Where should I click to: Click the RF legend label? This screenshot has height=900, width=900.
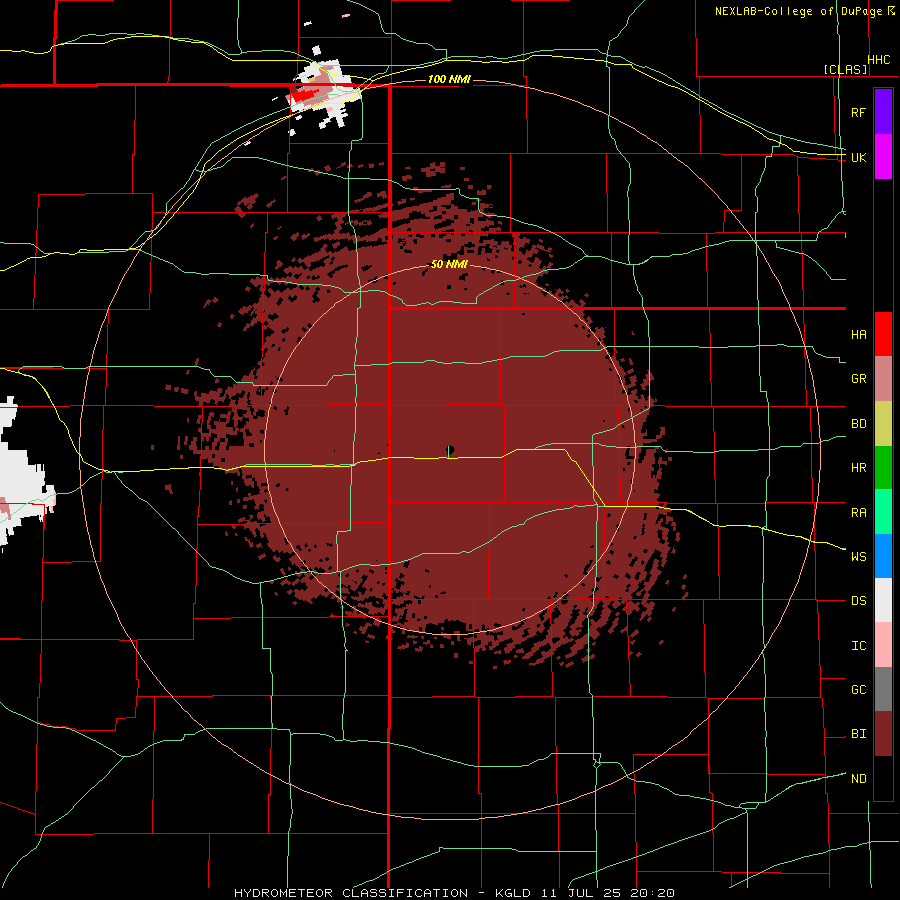[x=858, y=112]
